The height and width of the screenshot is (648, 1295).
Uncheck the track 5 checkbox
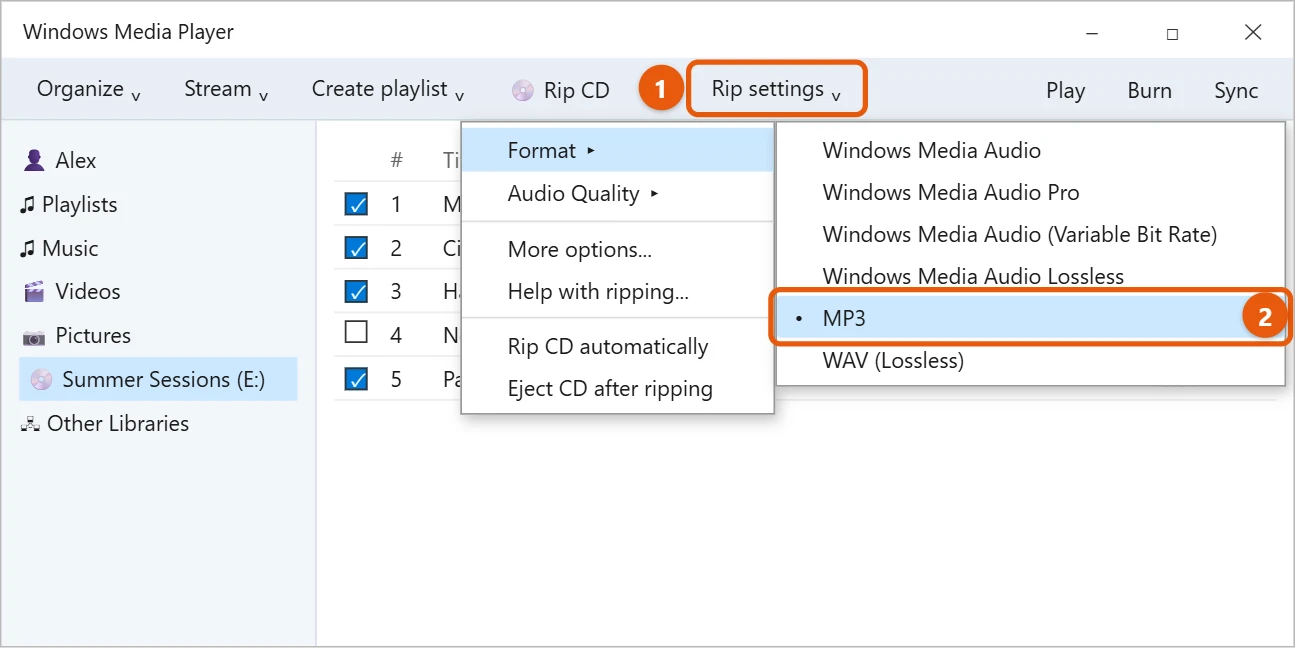356,379
